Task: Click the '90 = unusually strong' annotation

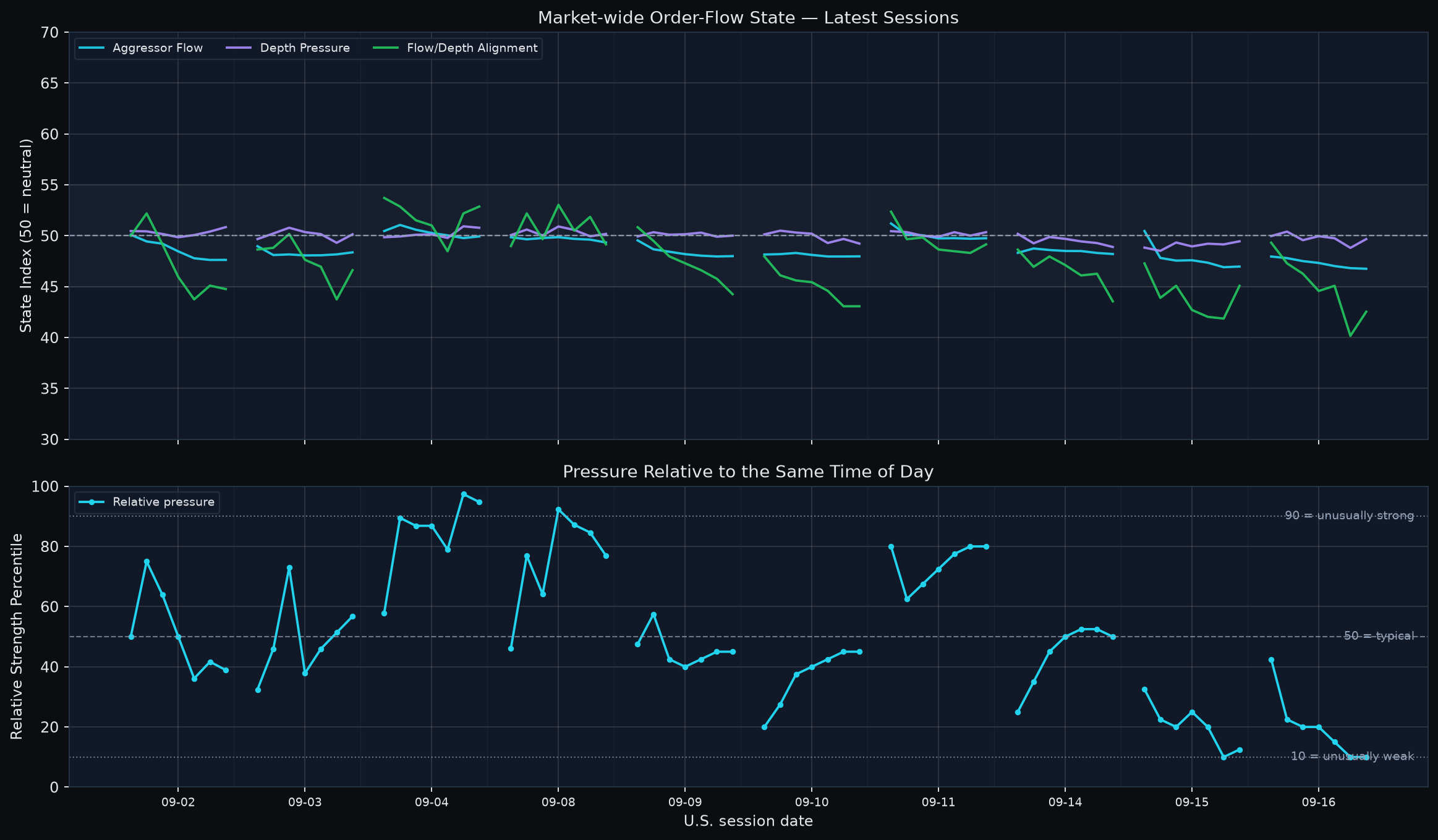Action: pyautogui.click(x=1349, y=515)
